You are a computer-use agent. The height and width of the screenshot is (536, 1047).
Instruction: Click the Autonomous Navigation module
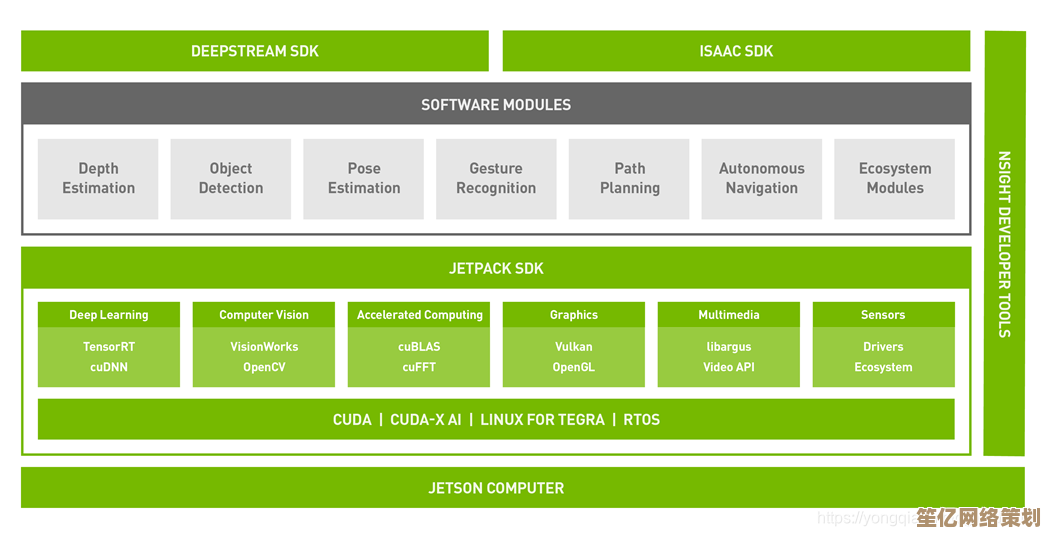pos(762,178)
